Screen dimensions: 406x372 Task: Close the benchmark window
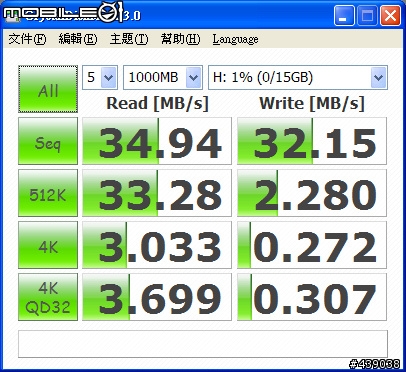coord(391,15)
